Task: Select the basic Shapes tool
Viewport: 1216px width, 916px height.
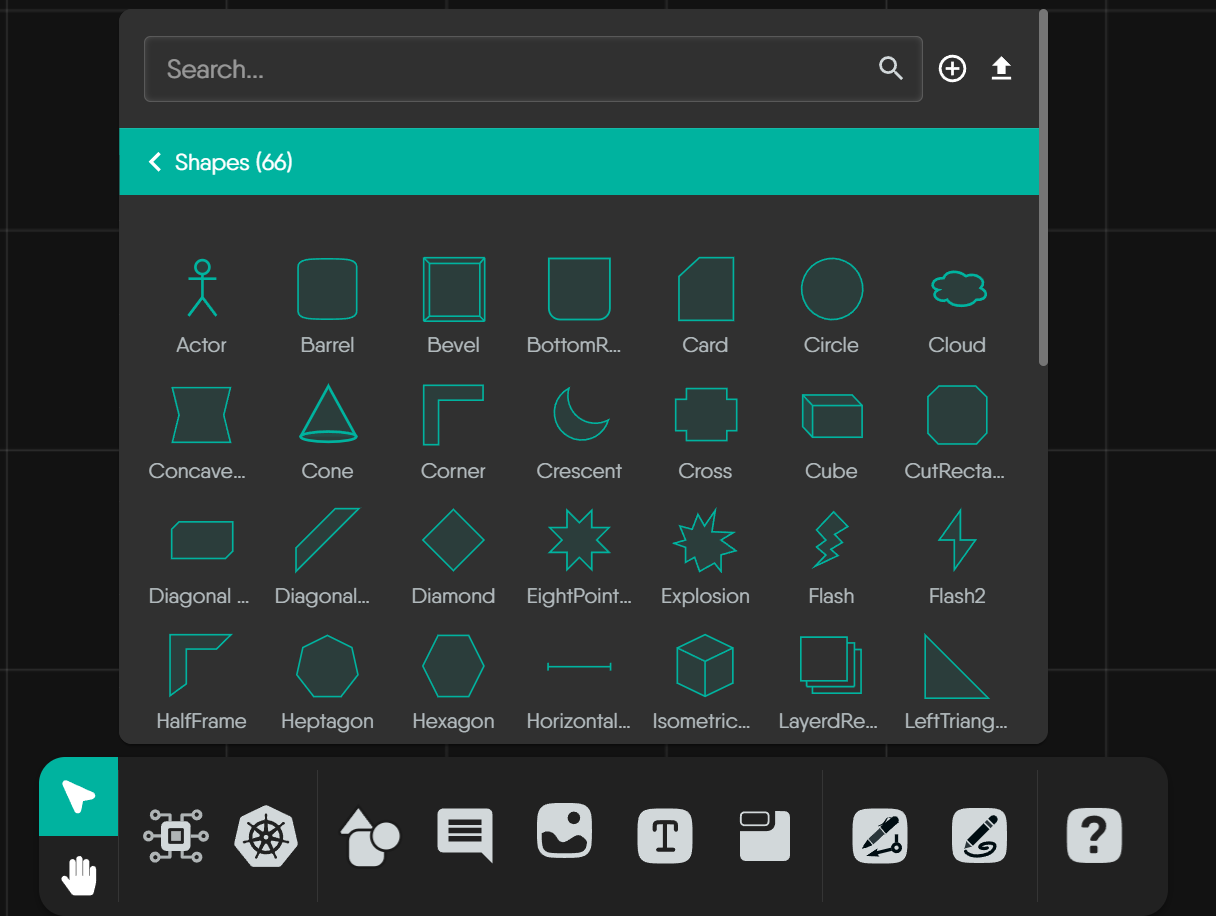Action: tap(369, 838)
